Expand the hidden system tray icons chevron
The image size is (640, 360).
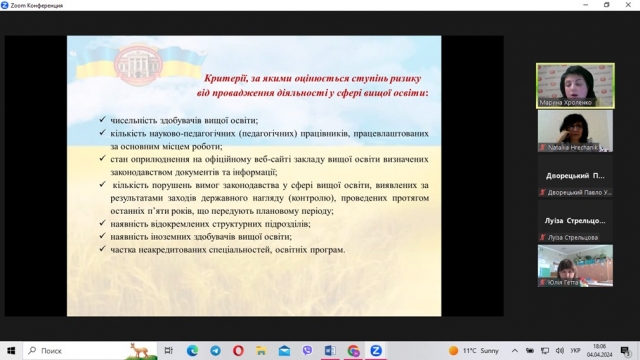coord(515,351)
